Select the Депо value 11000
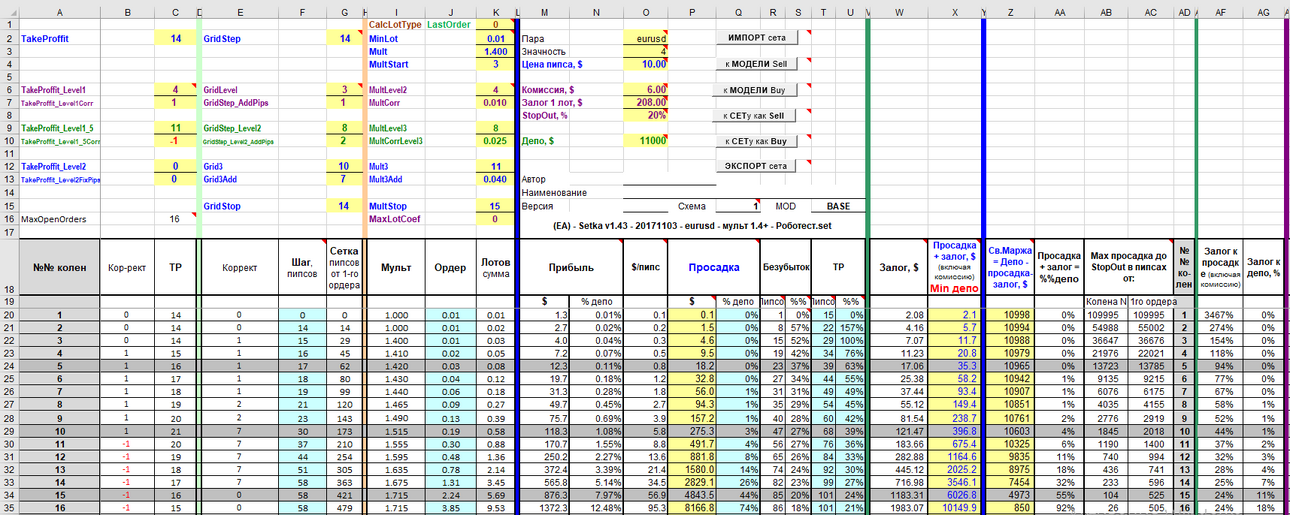 coord(645,141)
